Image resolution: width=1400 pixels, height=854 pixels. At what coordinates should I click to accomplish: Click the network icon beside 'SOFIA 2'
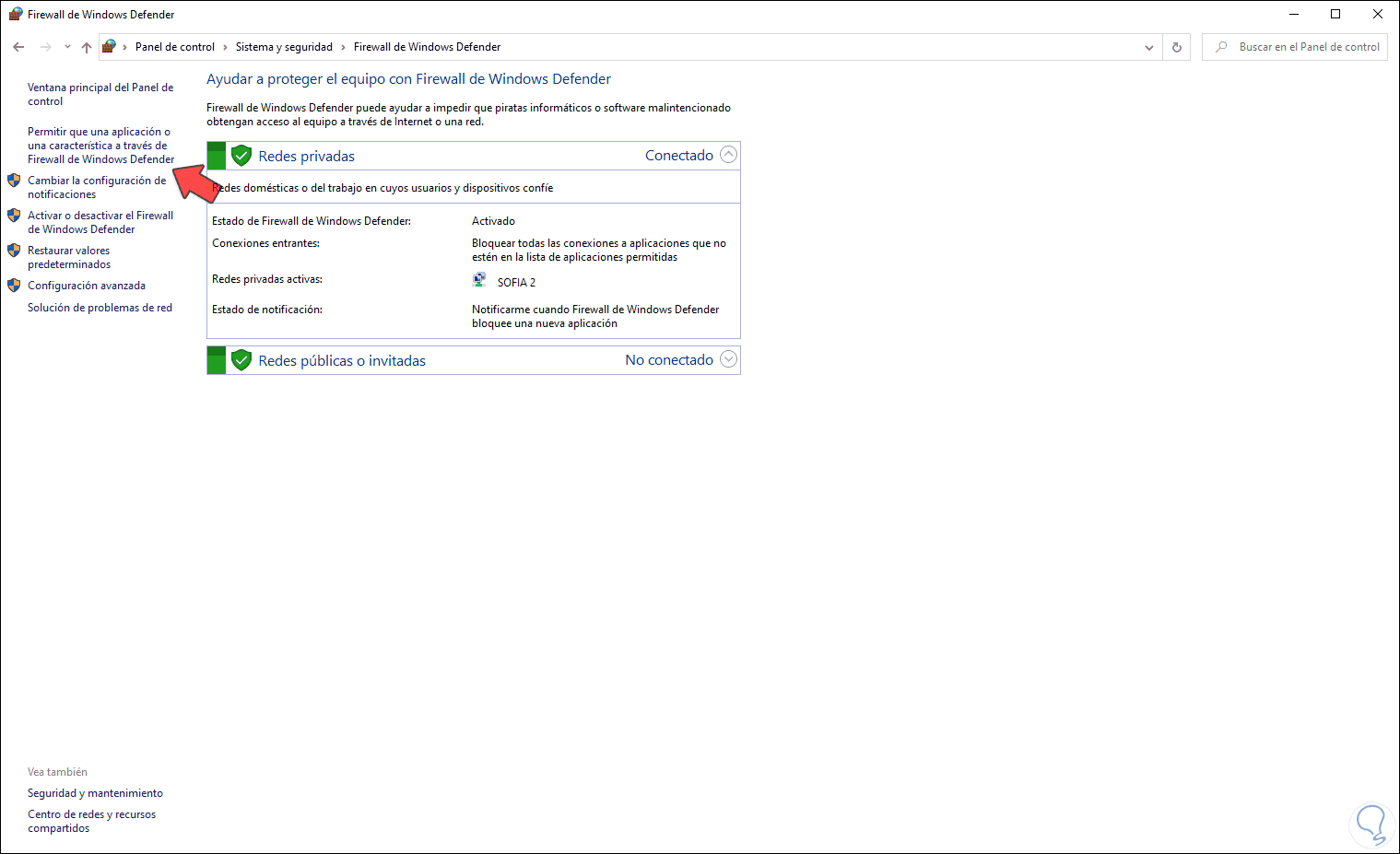pyautogui.click(x=479, y=280)
